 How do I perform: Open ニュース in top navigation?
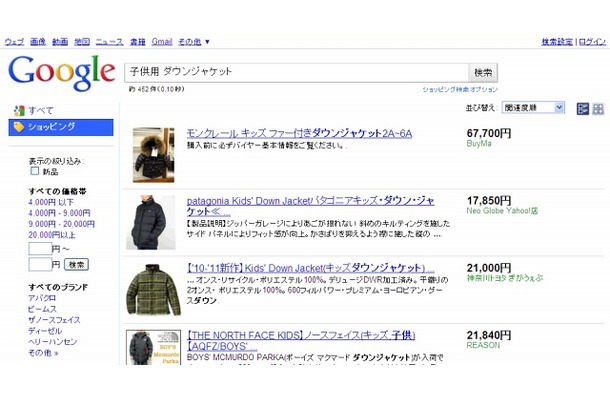pyautogui.click(x=110, y=42)
